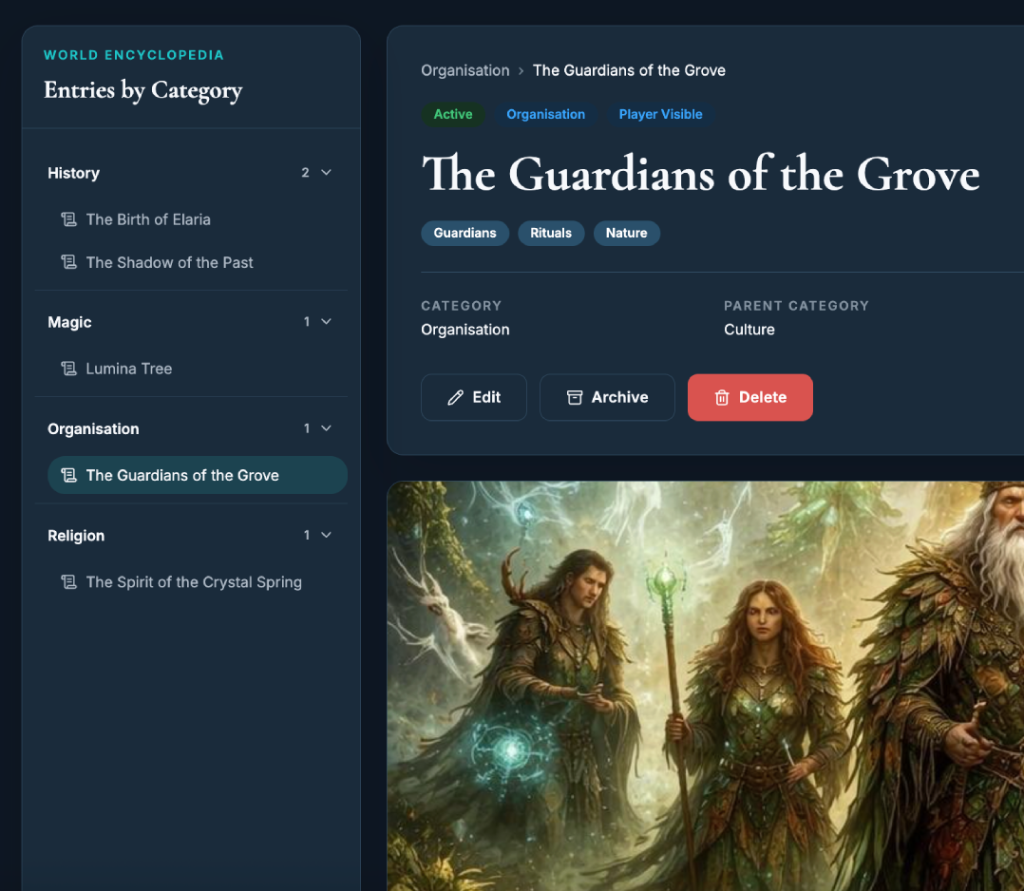Click the scroll icon beside The Shadow of the Past
The image size is (1024, 891).
(x=69, y=262)
